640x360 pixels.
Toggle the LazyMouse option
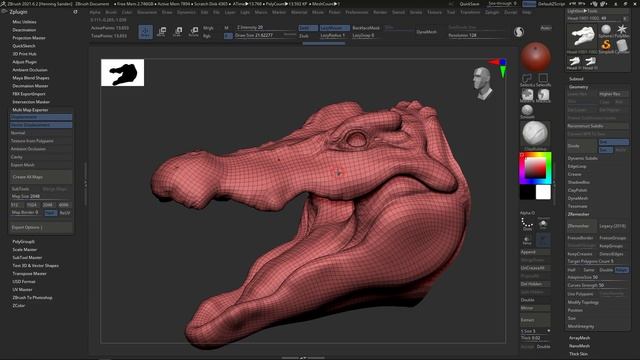point(334,28)
